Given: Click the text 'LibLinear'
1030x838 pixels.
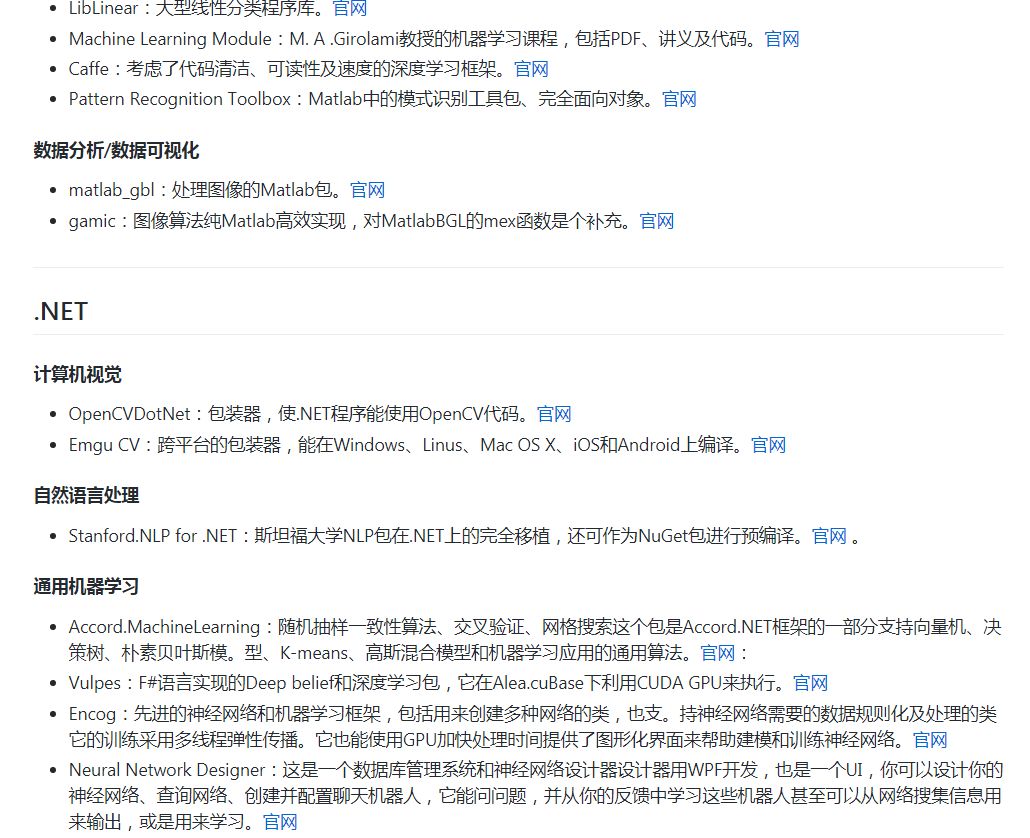Looking at the screenshot, I should click(x=103, y=9).
